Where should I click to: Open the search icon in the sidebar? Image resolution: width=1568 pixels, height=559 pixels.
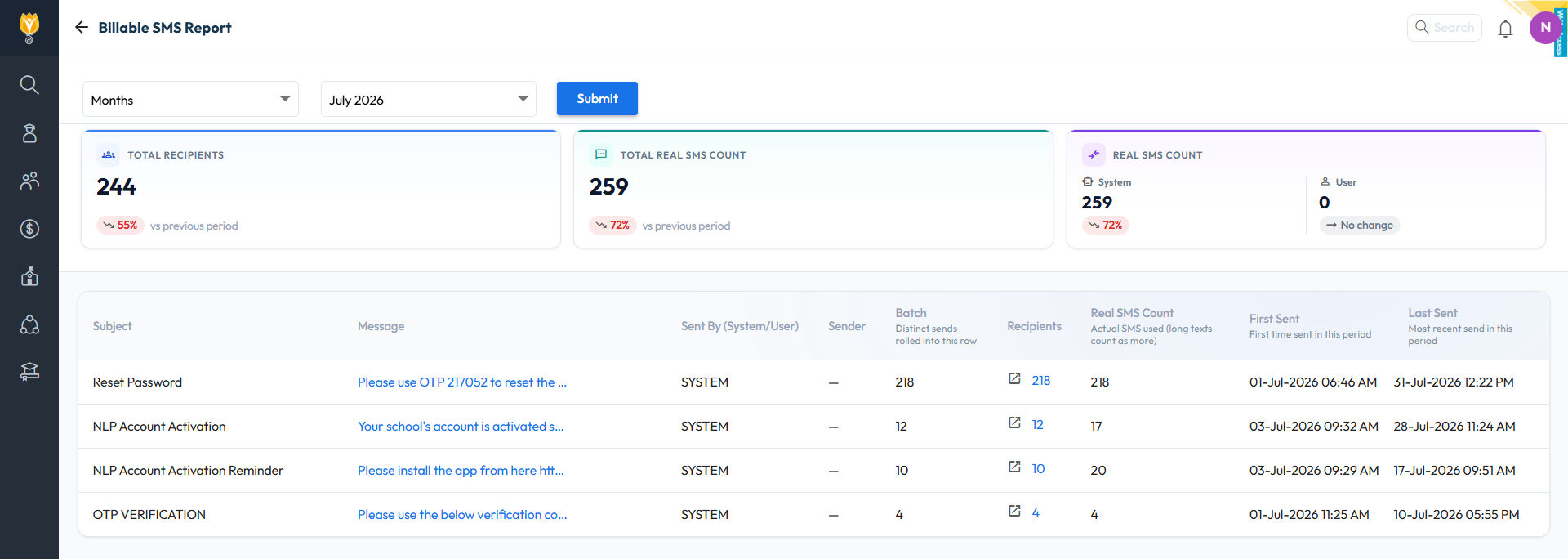pos(29,84)
